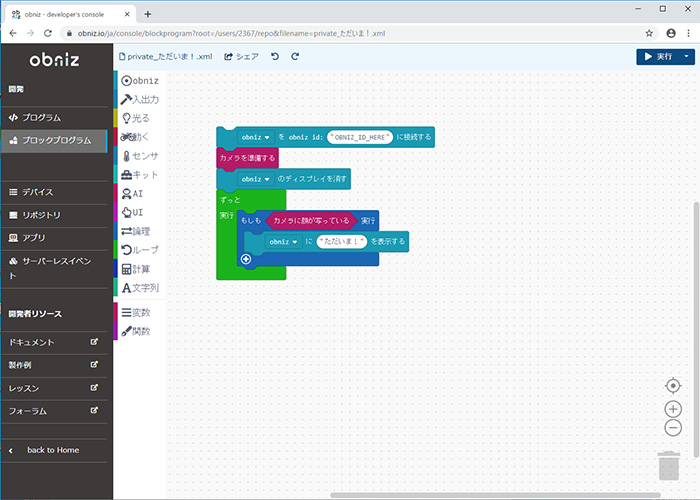This screenshot has width=700, height=500.
Task: Open the trash can in the workspace
Action: point(669,468)
